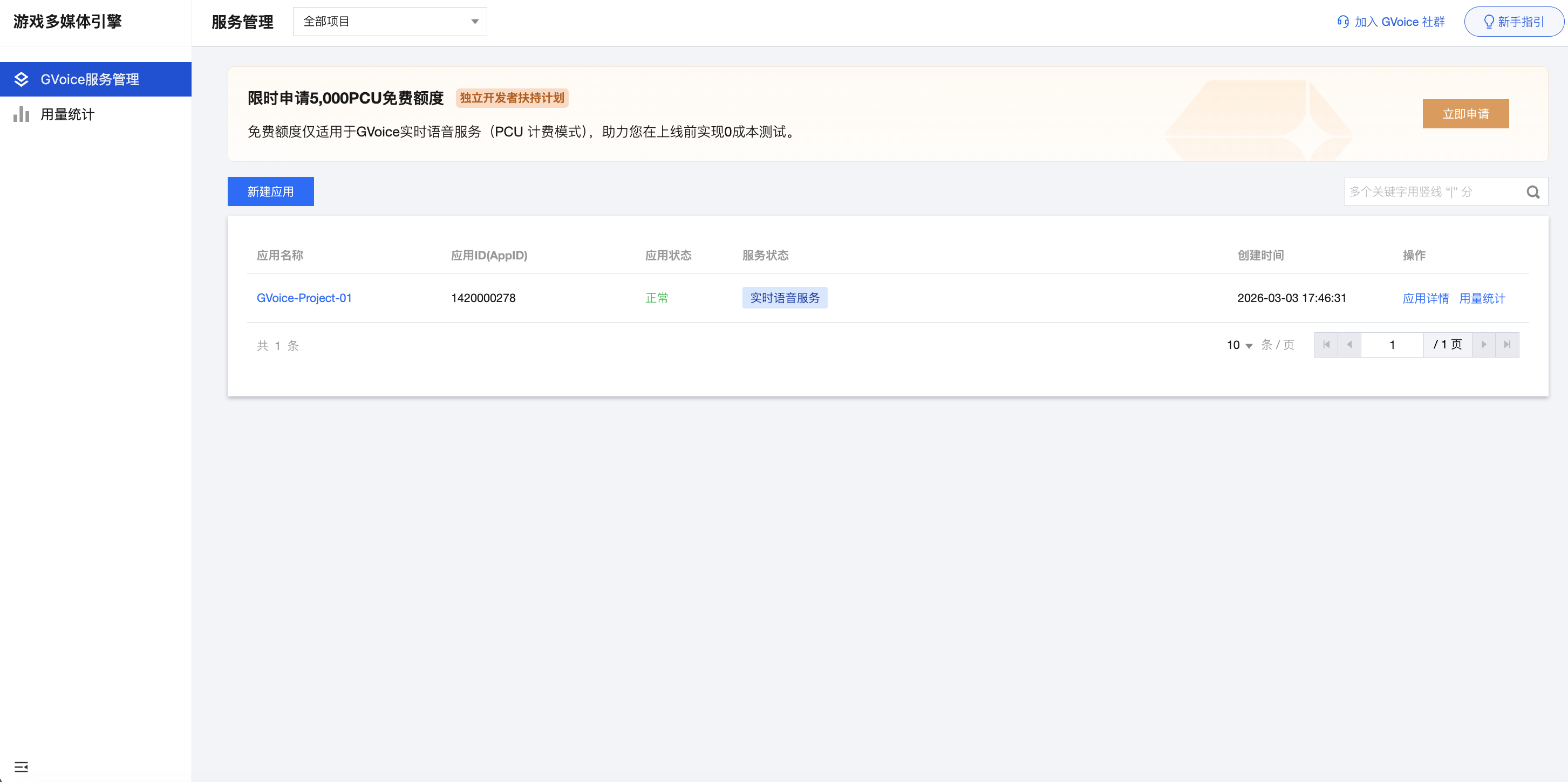Open the GVoice-Project-01 application link

coord(304,298)
